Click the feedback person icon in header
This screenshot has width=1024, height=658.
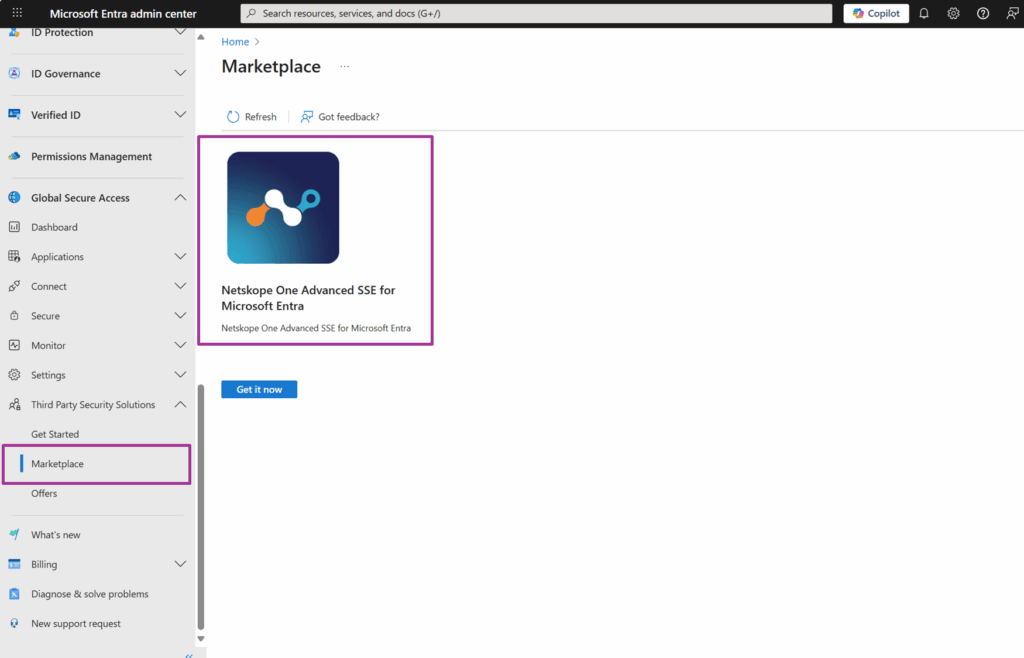[1012, 13]
